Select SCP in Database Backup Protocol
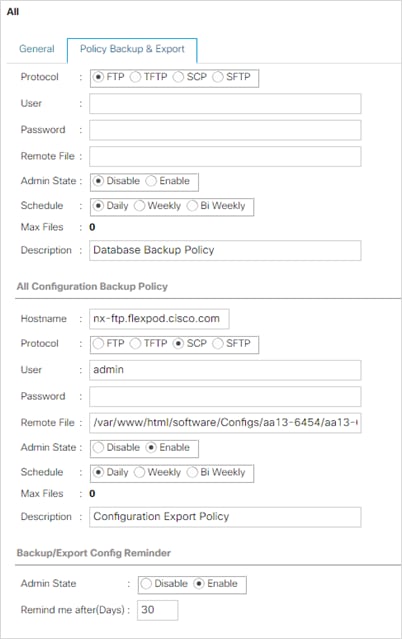402x639 pixels. (x=178, y=77)
